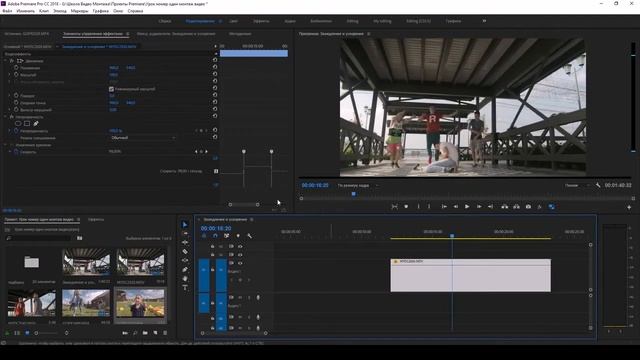Enable voice-over record on first audio track
The width and height of the screenshot is (640, 360).
[258, 298]
